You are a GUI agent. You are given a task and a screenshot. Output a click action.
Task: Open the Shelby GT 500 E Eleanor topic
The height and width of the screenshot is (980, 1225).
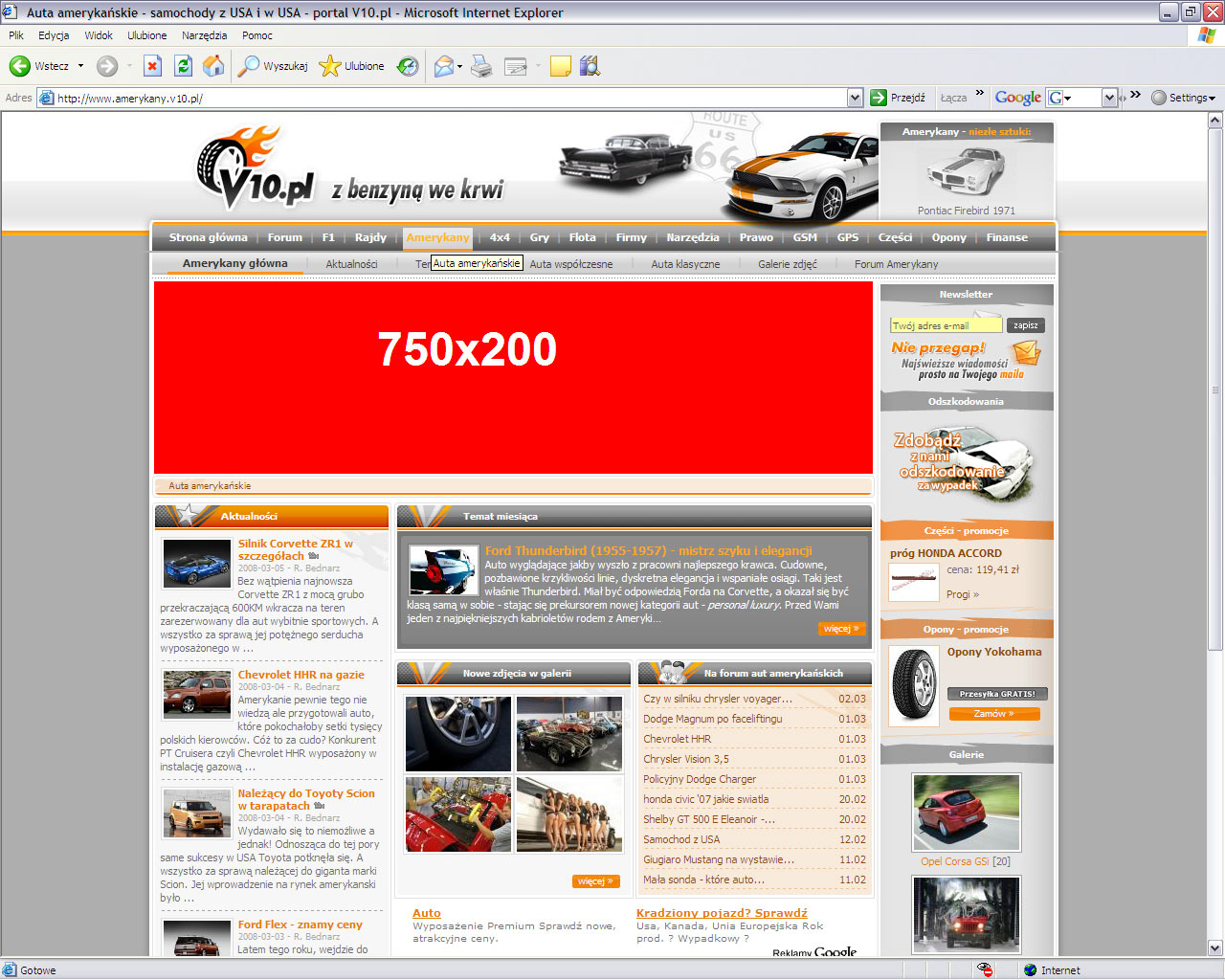709,819
